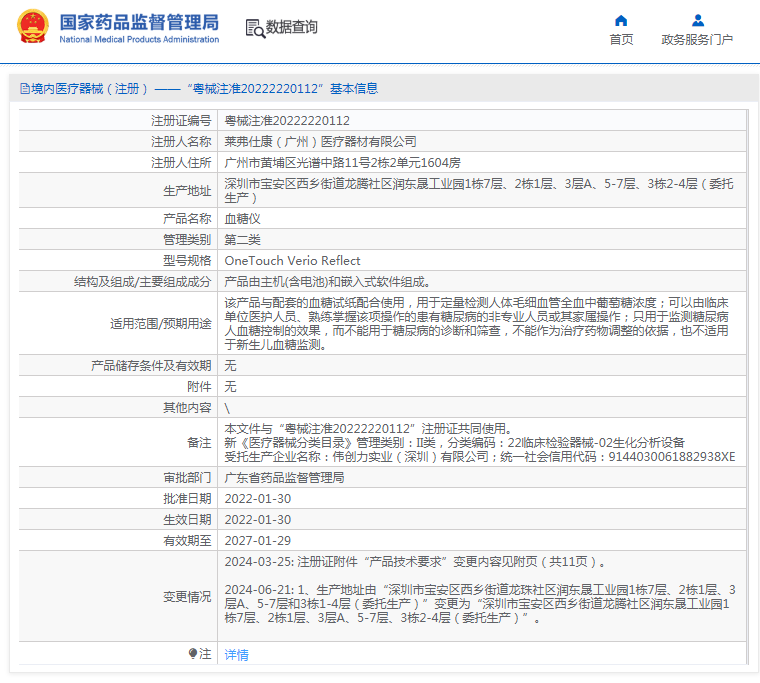Click management category value 第二类
Screen dimensions: 760x683
[x=242, y=239]
